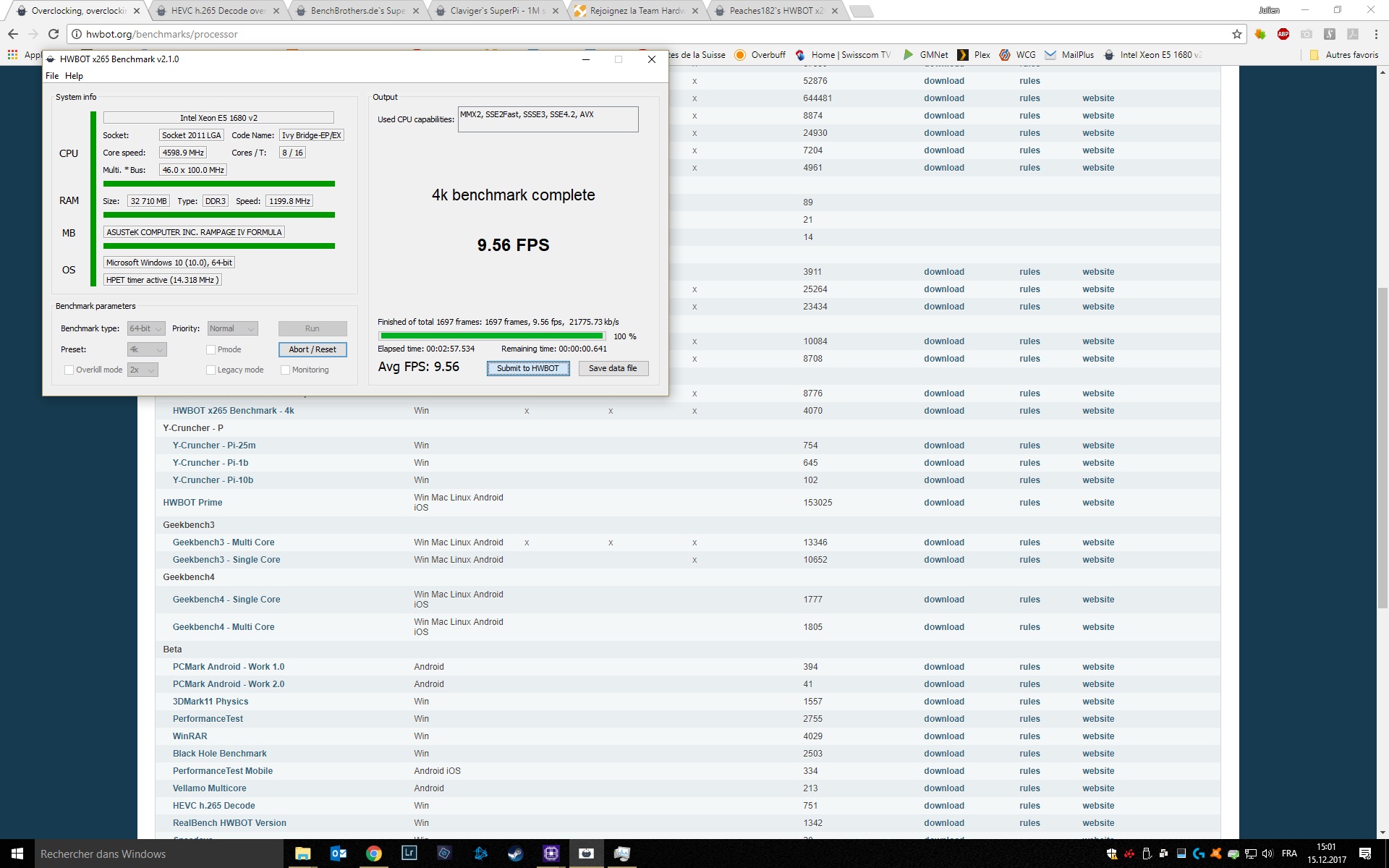Click the Windows Defender tray icon
1389x868 pixels.
point(1112,854)
